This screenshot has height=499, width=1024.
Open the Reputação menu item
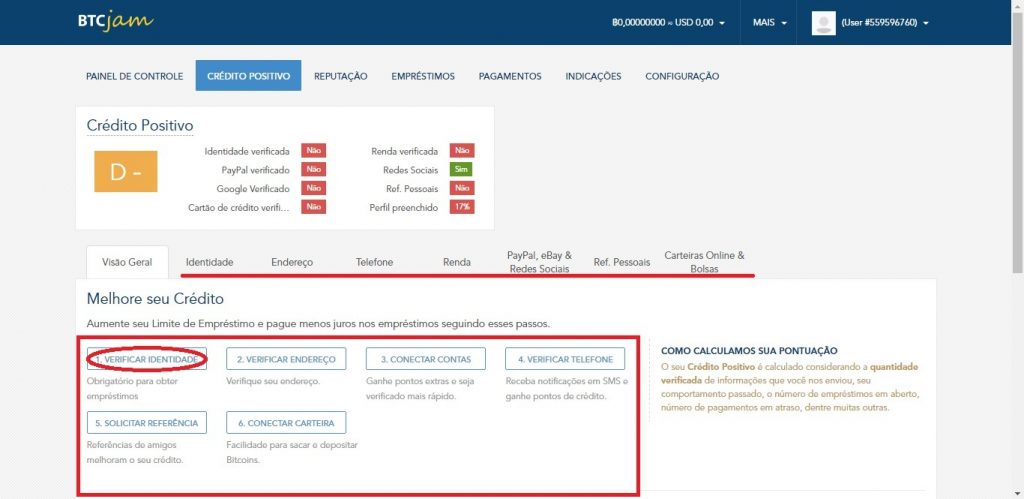[340, 76]
